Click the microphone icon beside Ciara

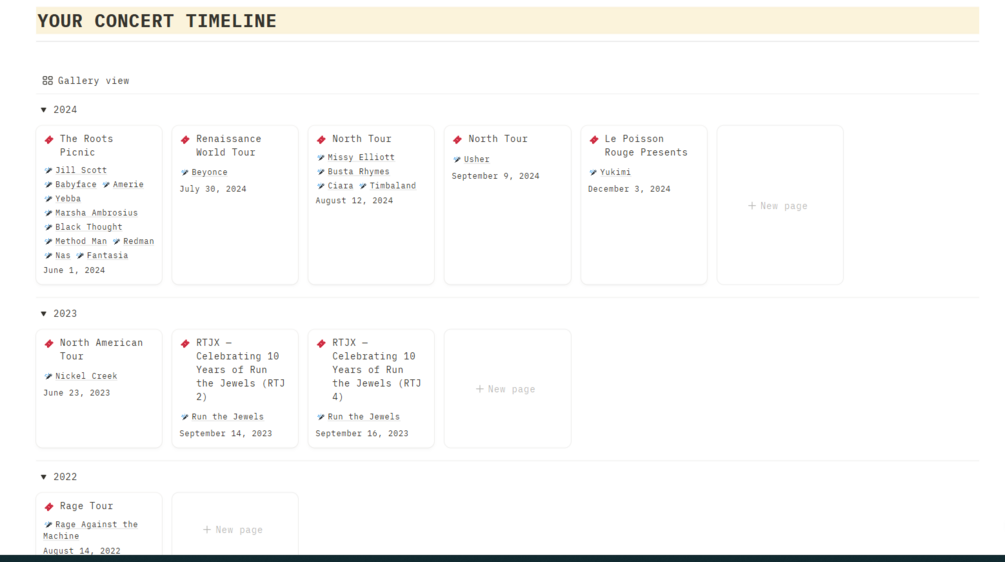pyautogui.click(x=320, y=186)
